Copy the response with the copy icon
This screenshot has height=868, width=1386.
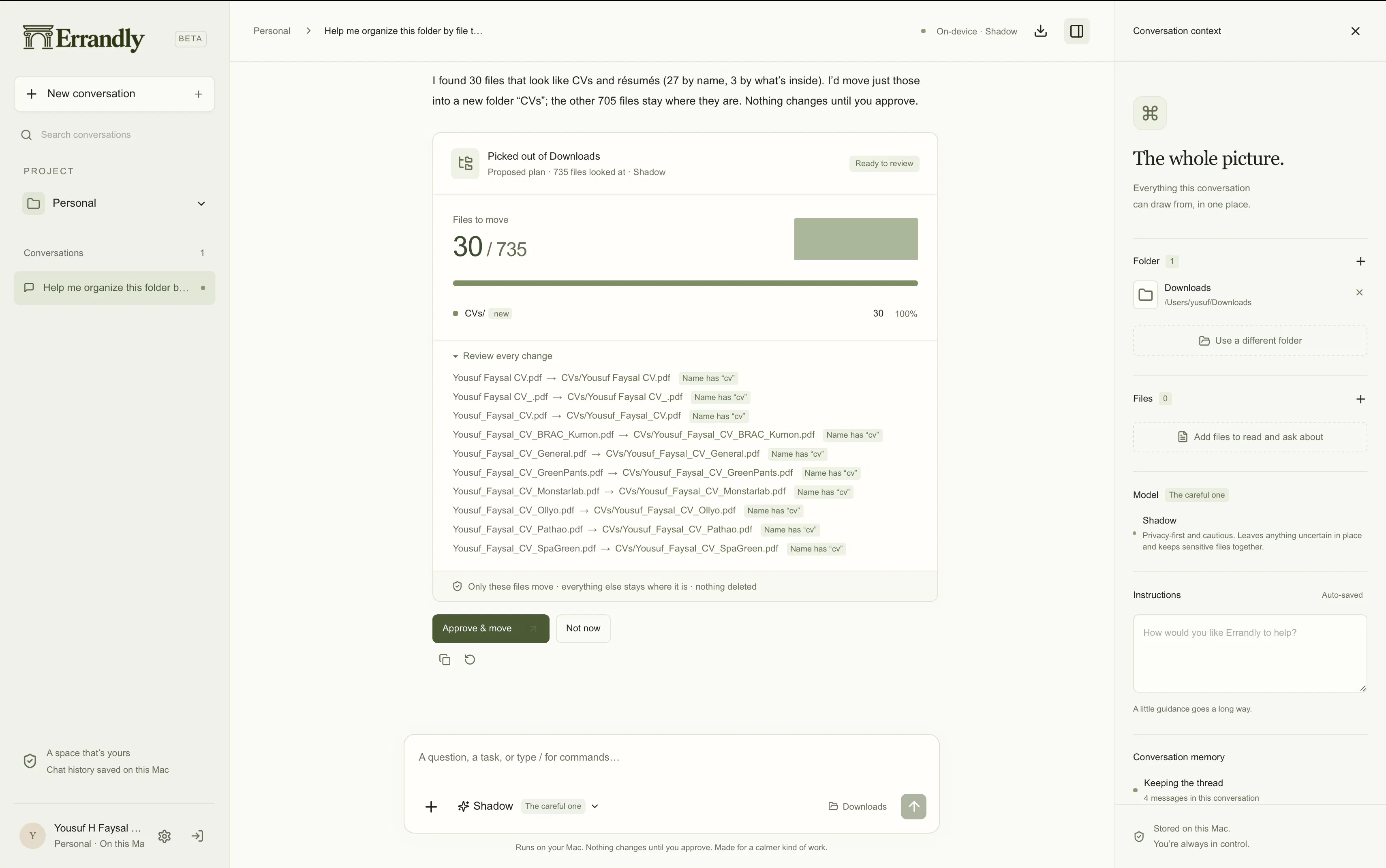[445, 660]
